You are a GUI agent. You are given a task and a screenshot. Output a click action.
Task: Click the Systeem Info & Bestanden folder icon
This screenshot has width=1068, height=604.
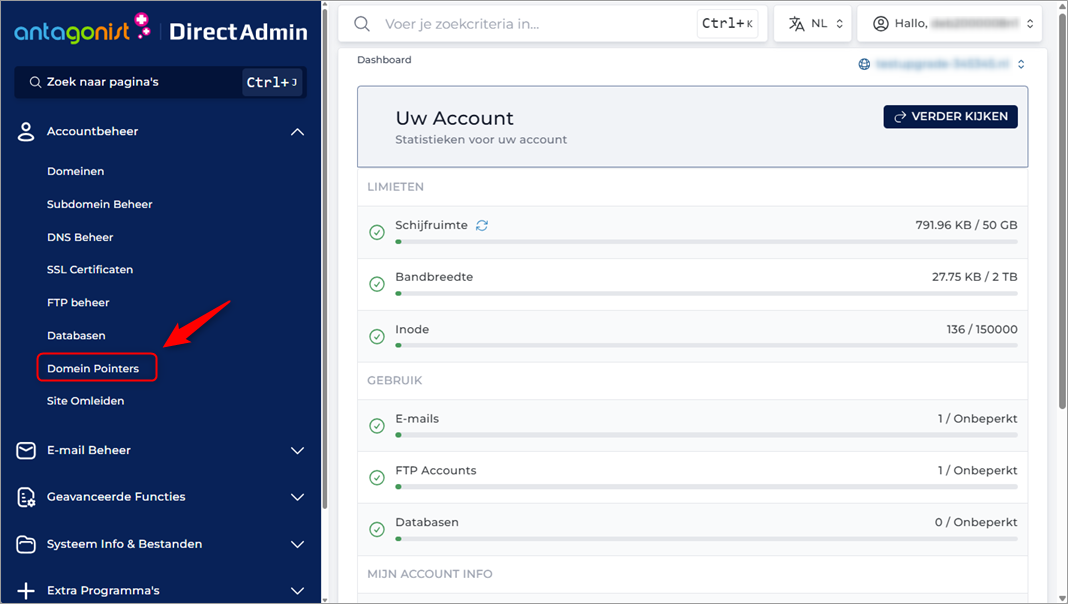coord(26,544)
